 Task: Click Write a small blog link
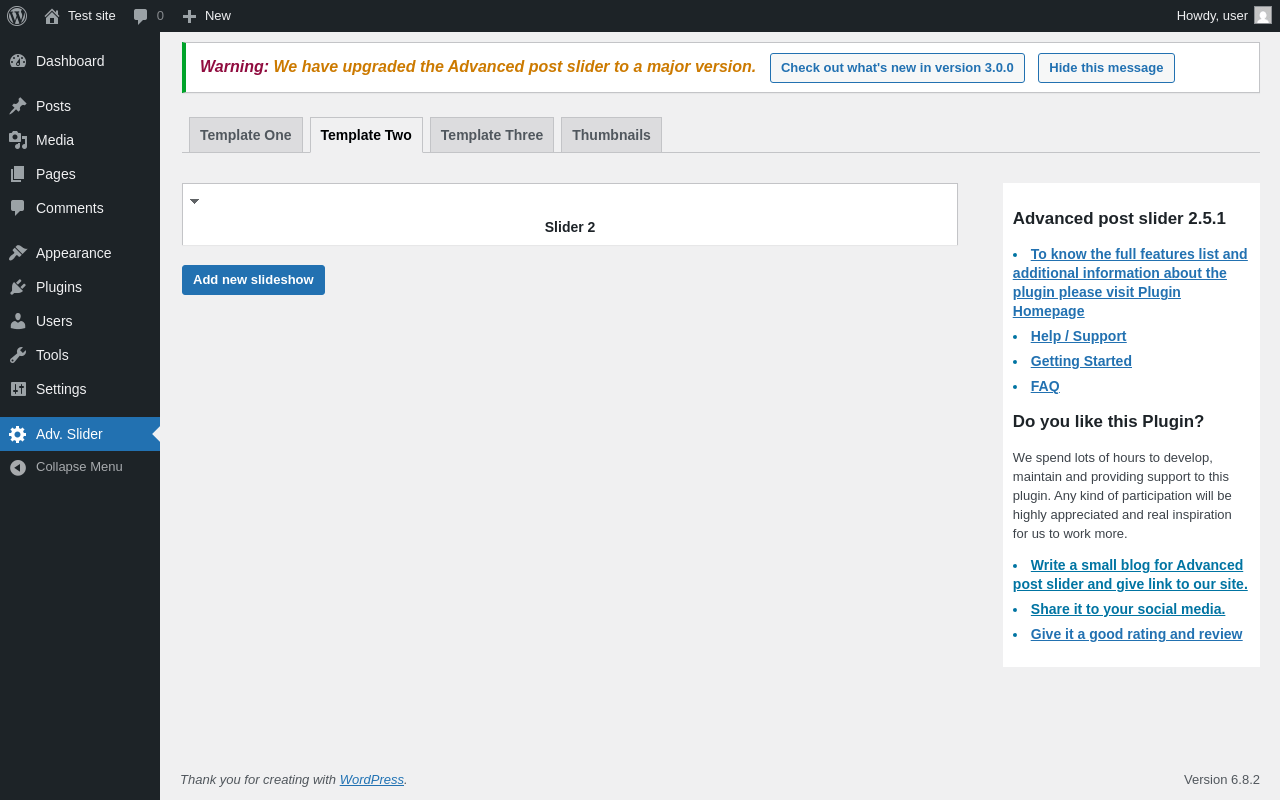click(1130, 575)
